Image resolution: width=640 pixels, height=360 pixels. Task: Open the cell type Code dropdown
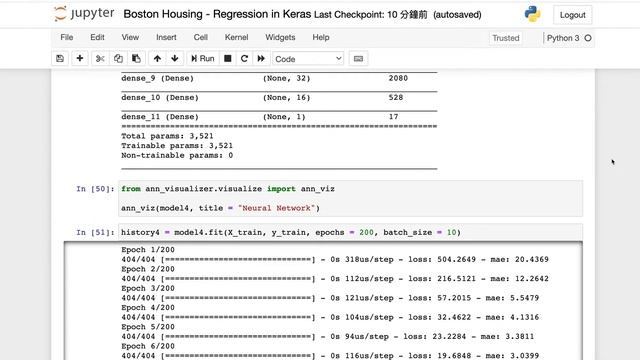click(x=308, y=59)
